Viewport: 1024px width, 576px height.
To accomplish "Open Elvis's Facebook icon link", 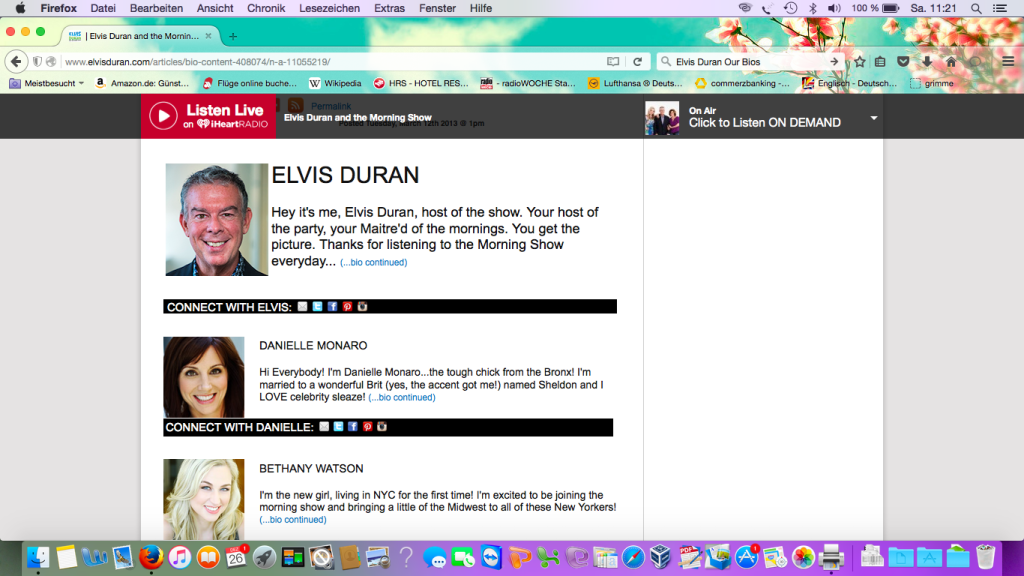I will click(x=332, y=307).
